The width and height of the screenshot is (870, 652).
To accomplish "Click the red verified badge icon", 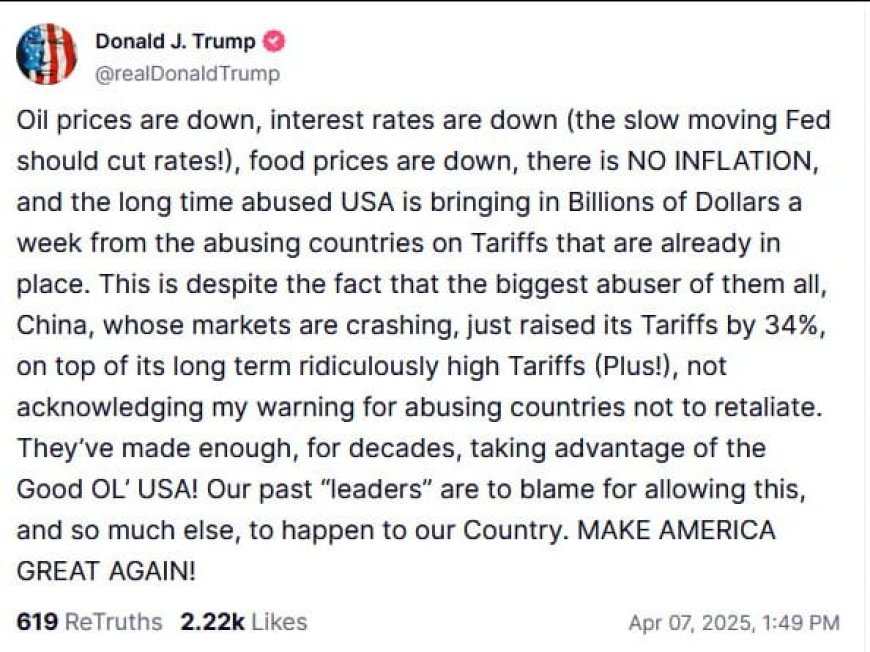I will [x=274, y=42].
